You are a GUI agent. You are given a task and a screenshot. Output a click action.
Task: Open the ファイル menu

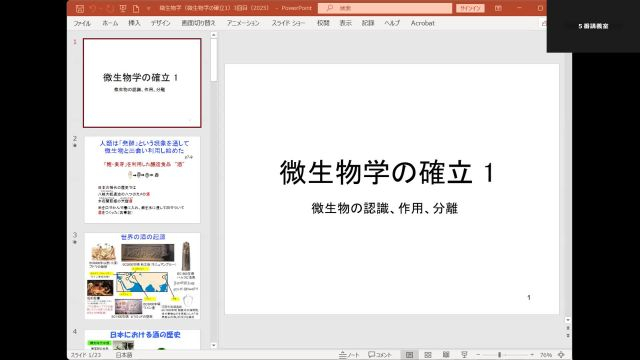point(82,23)
